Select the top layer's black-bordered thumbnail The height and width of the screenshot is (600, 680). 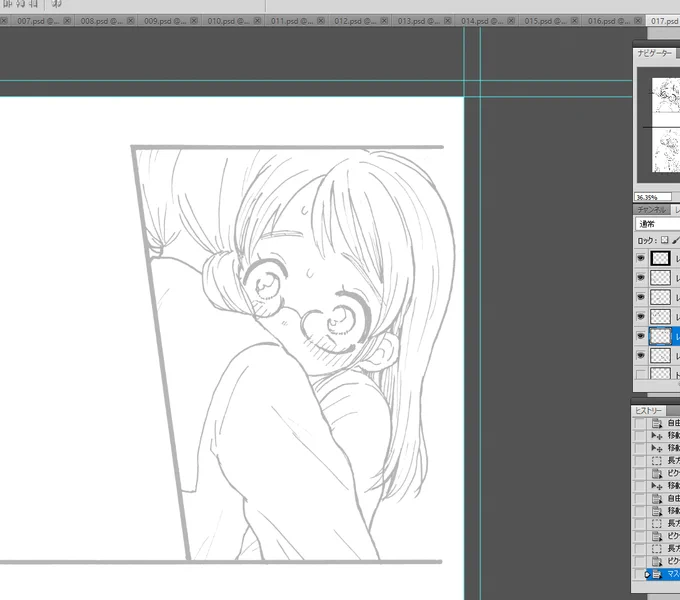pos(660,258)
